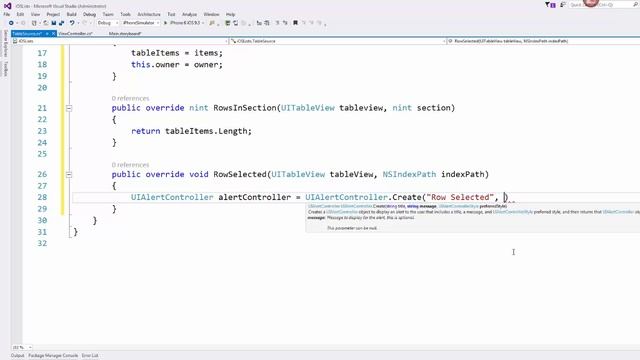640x360 pixels.
Task: Close the TableSource tab
Action: (x=53, y=33)
